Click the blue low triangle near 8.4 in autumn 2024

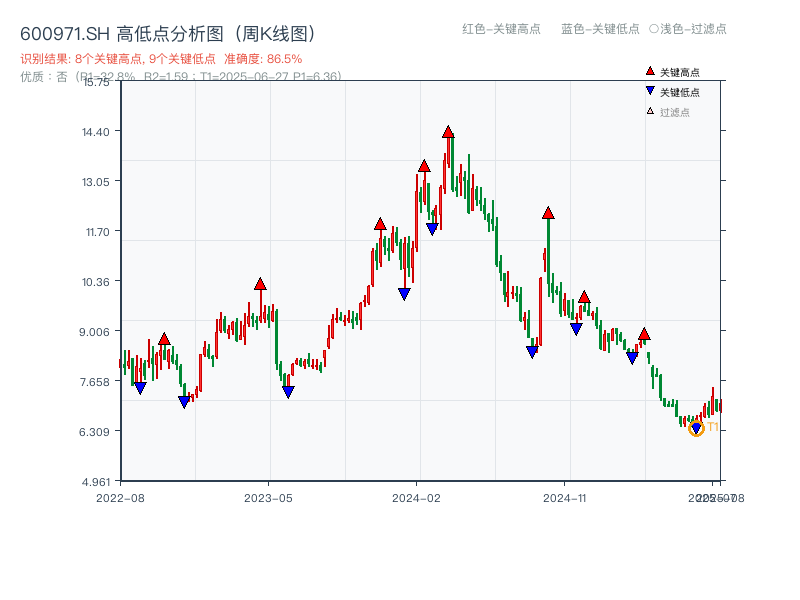tap(532, 352)
